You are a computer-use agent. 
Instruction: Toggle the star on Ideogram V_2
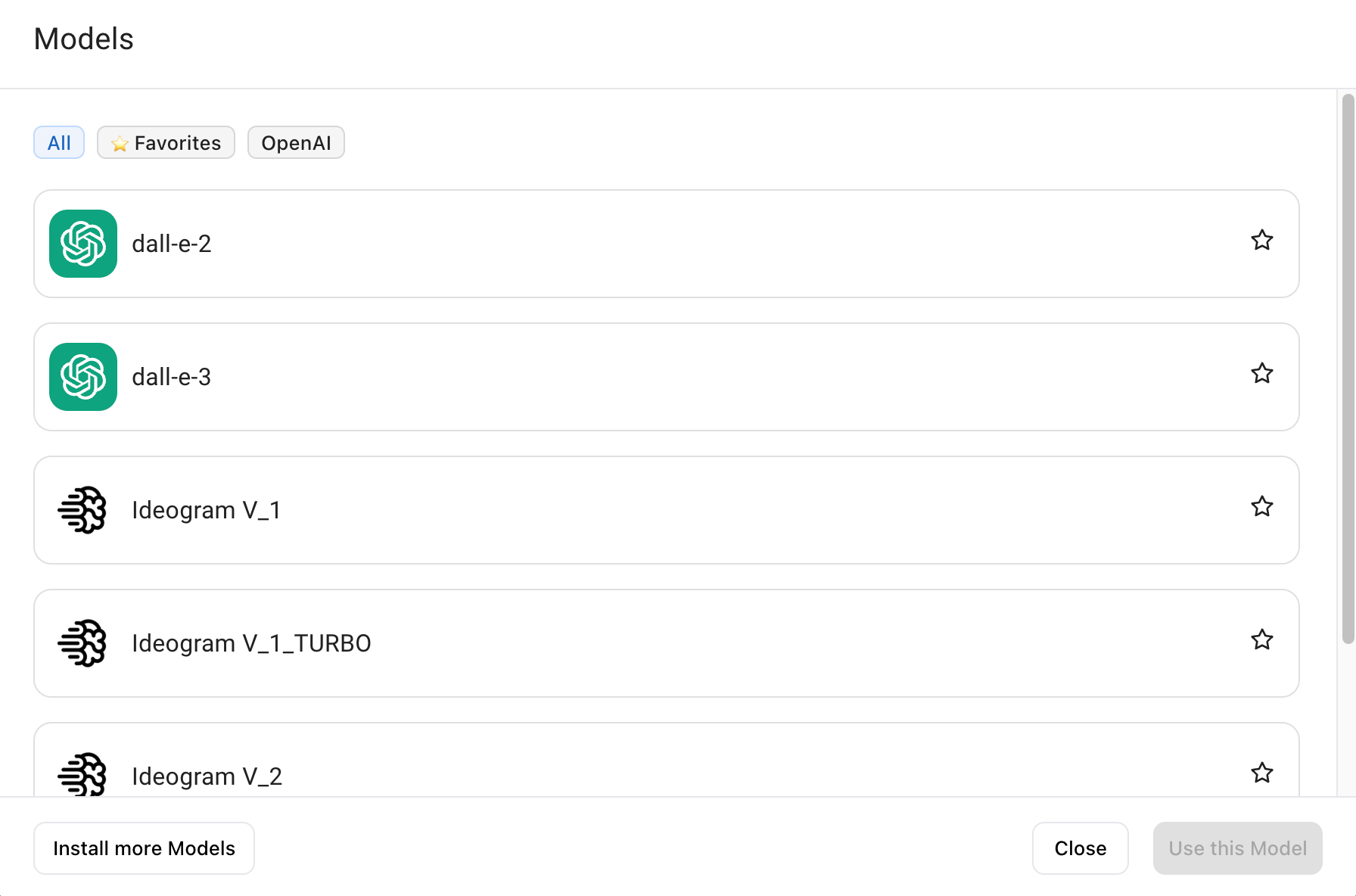pos(1261,773)
